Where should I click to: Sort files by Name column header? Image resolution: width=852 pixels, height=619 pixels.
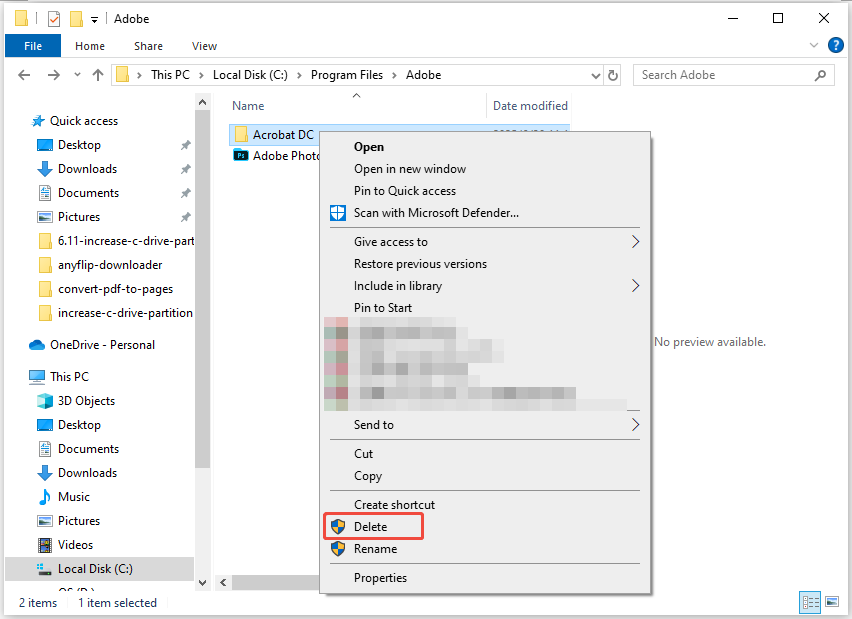pyautogui.click(x=248, y=106)
